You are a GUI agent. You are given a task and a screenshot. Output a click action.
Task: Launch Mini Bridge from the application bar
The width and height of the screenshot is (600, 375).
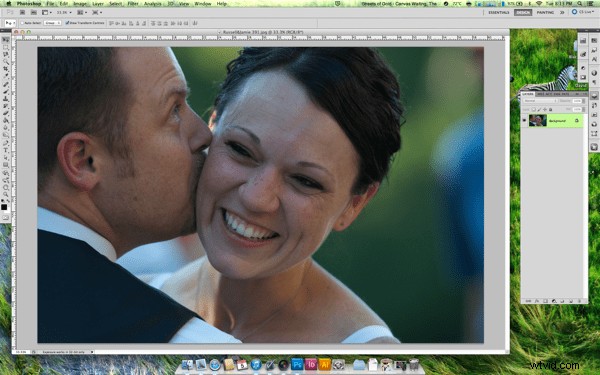(33, 12)
